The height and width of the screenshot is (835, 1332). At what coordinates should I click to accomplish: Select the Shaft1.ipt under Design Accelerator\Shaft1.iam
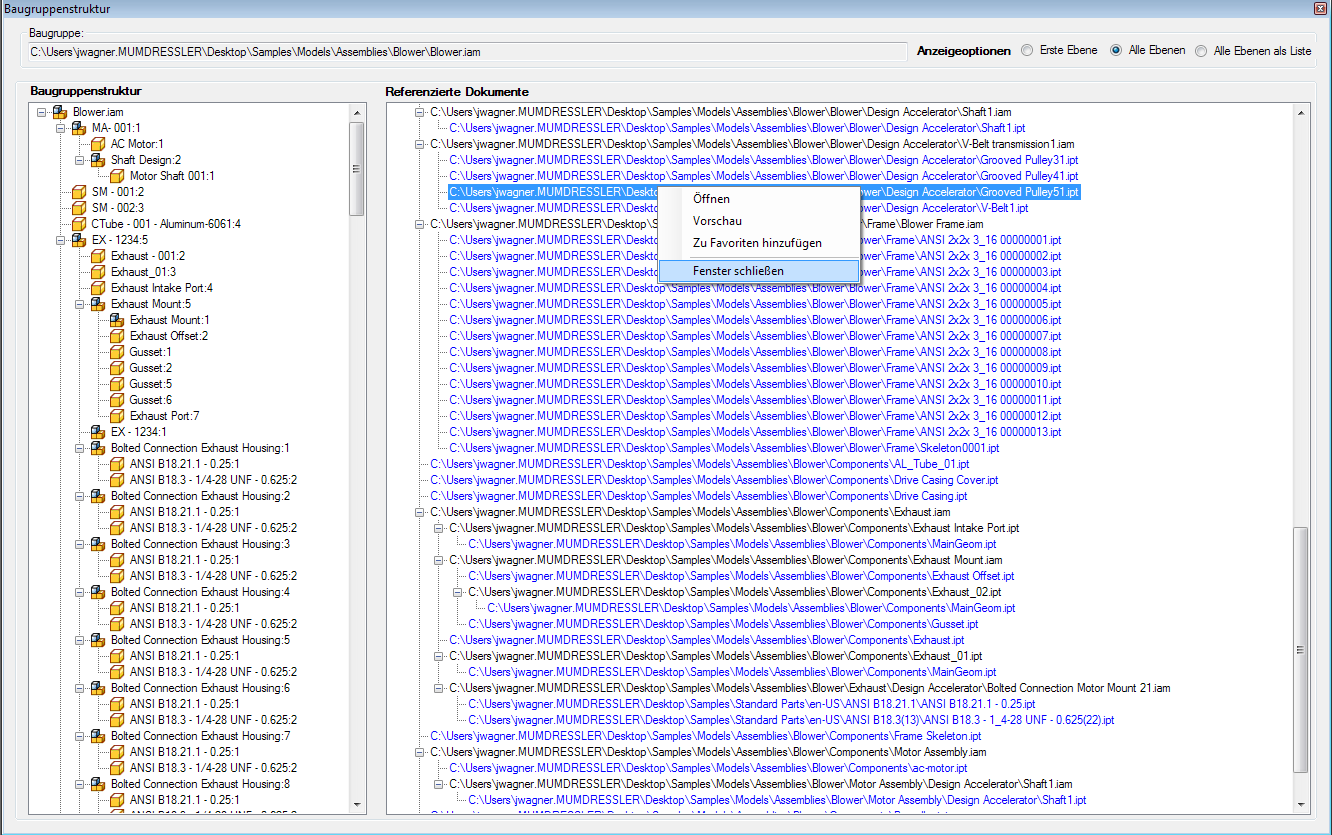point(737,128)
